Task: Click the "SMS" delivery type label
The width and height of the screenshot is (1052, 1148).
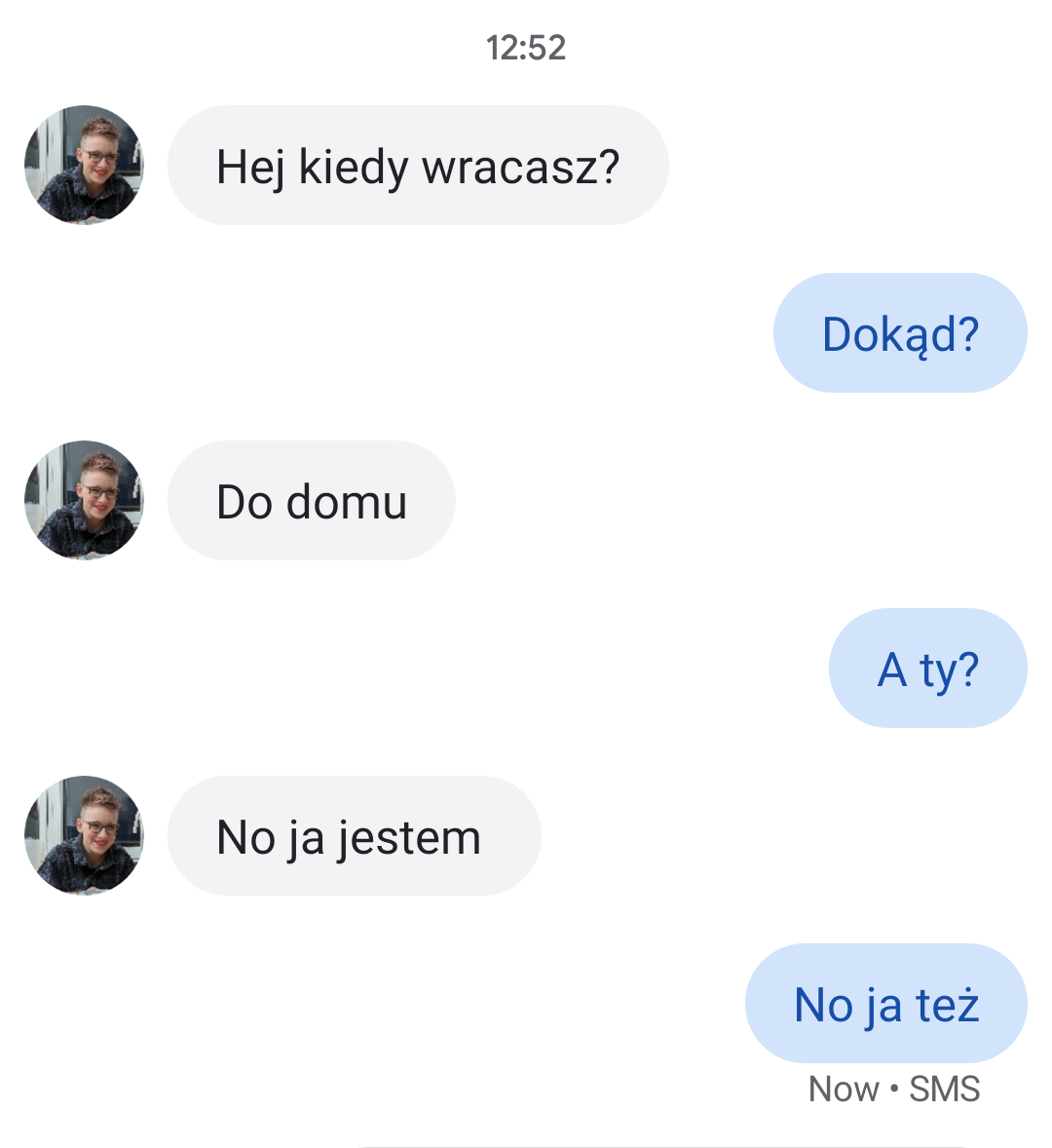Action: click(x=945, y=1089)
